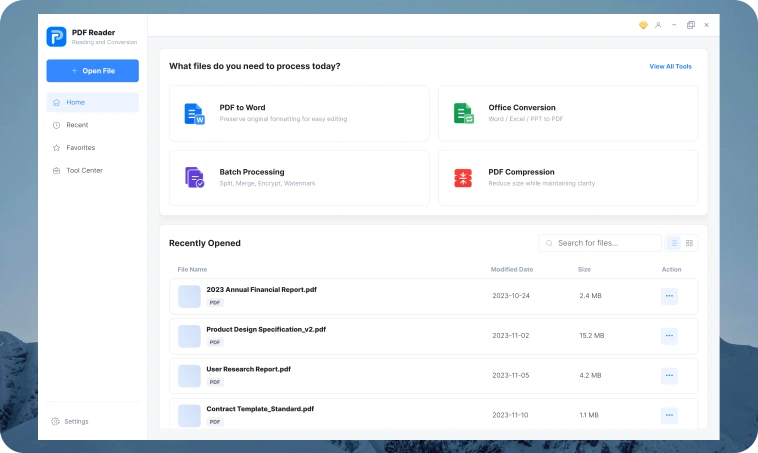Switch to list view
The height and width of the screenshot is (453, 758).
pos(674,243)
